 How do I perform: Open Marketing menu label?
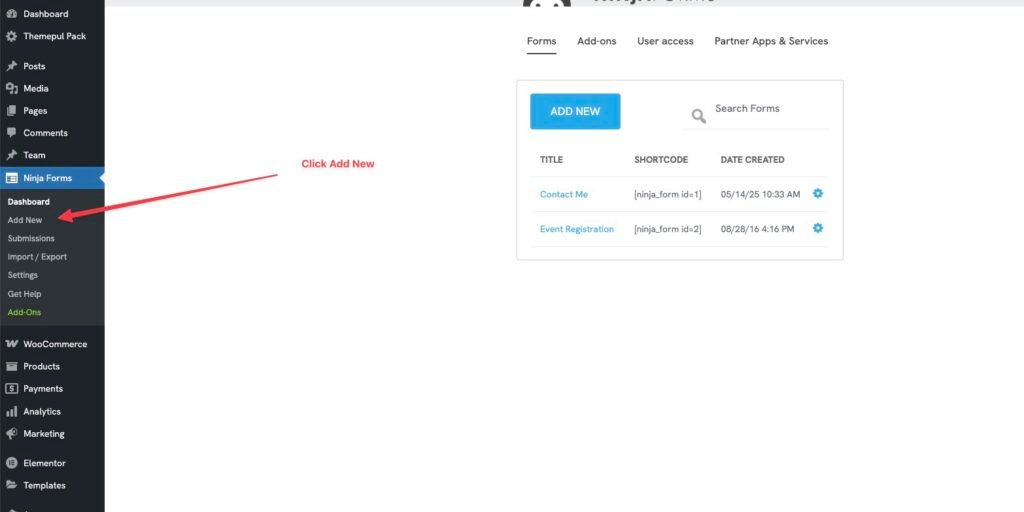pyautogui.click(x=44, y=434)
